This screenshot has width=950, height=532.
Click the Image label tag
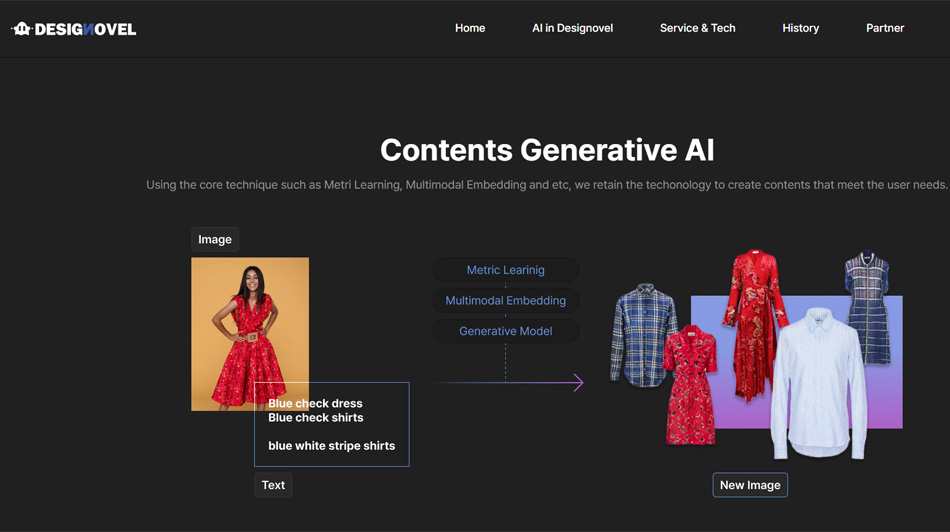pos(215,239)
